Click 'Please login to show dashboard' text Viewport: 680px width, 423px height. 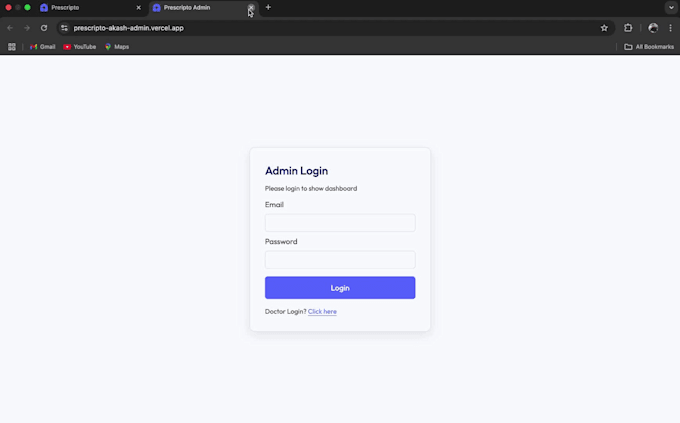point(311,188)
